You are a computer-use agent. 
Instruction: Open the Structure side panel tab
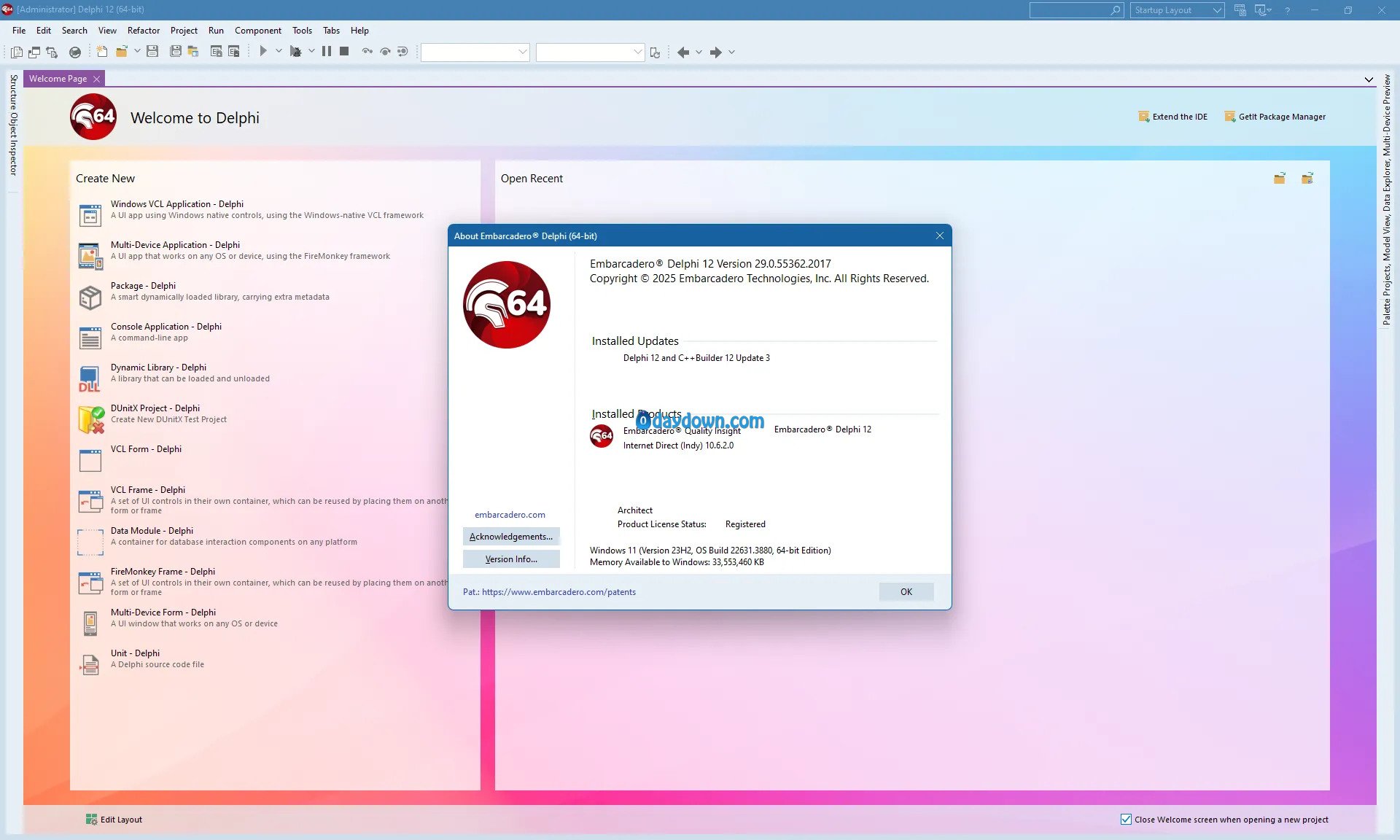(x=13, y=90)
